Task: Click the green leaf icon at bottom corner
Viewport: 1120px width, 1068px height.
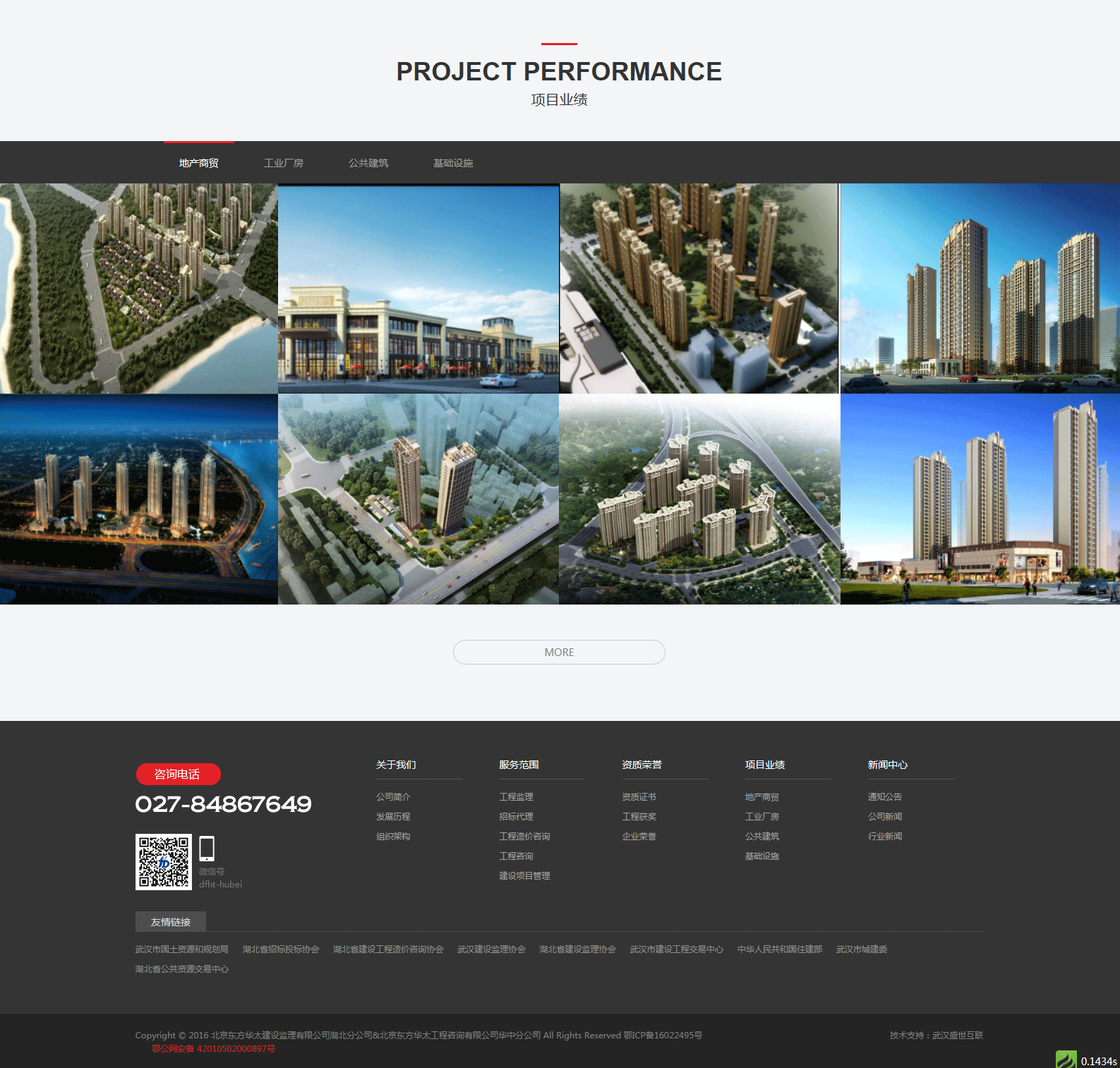Action: [1065, 1060]
